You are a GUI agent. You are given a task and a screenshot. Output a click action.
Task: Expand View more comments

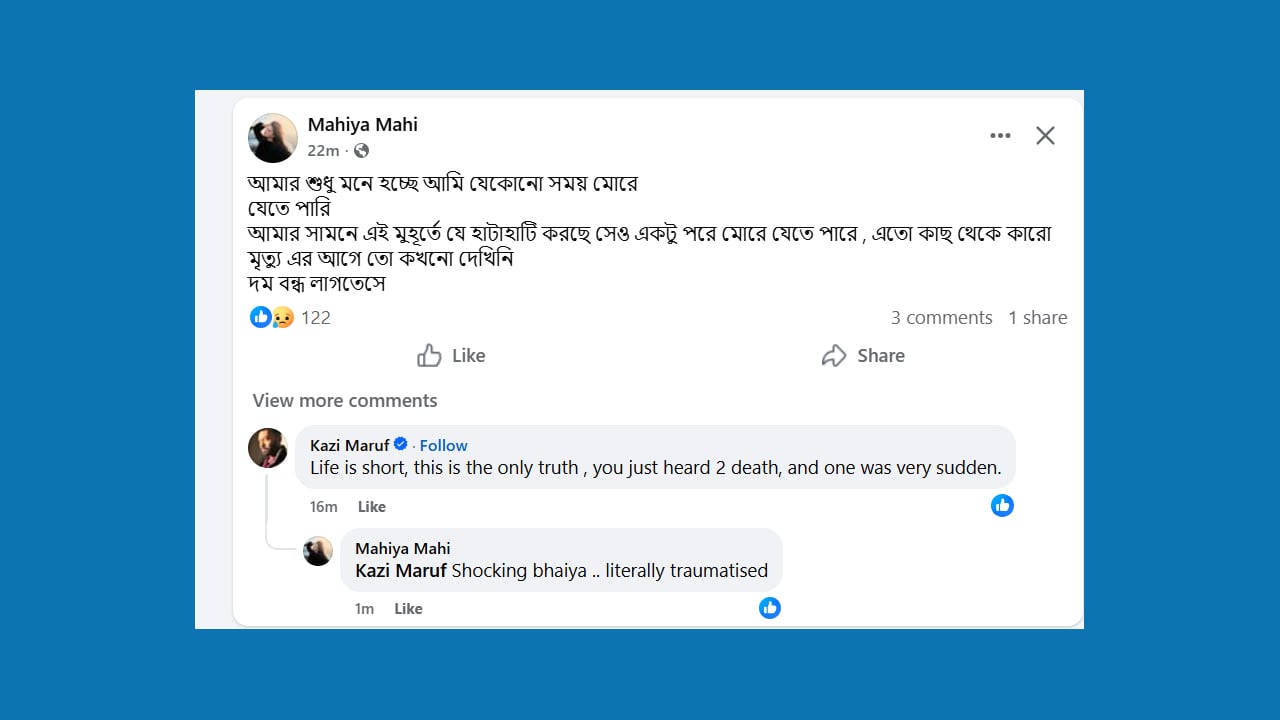pyautogui.click(x=345, y=401)
